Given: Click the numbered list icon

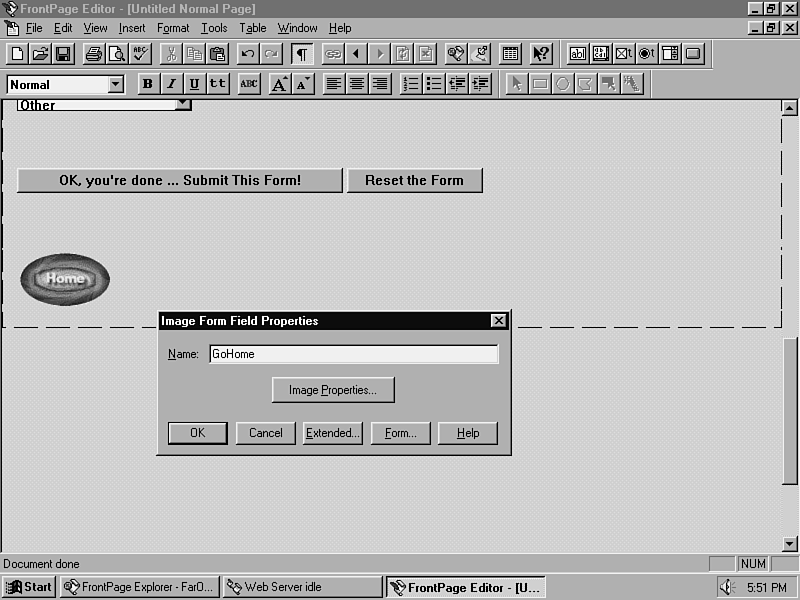Looking at the screenshot, I should 410,84.
